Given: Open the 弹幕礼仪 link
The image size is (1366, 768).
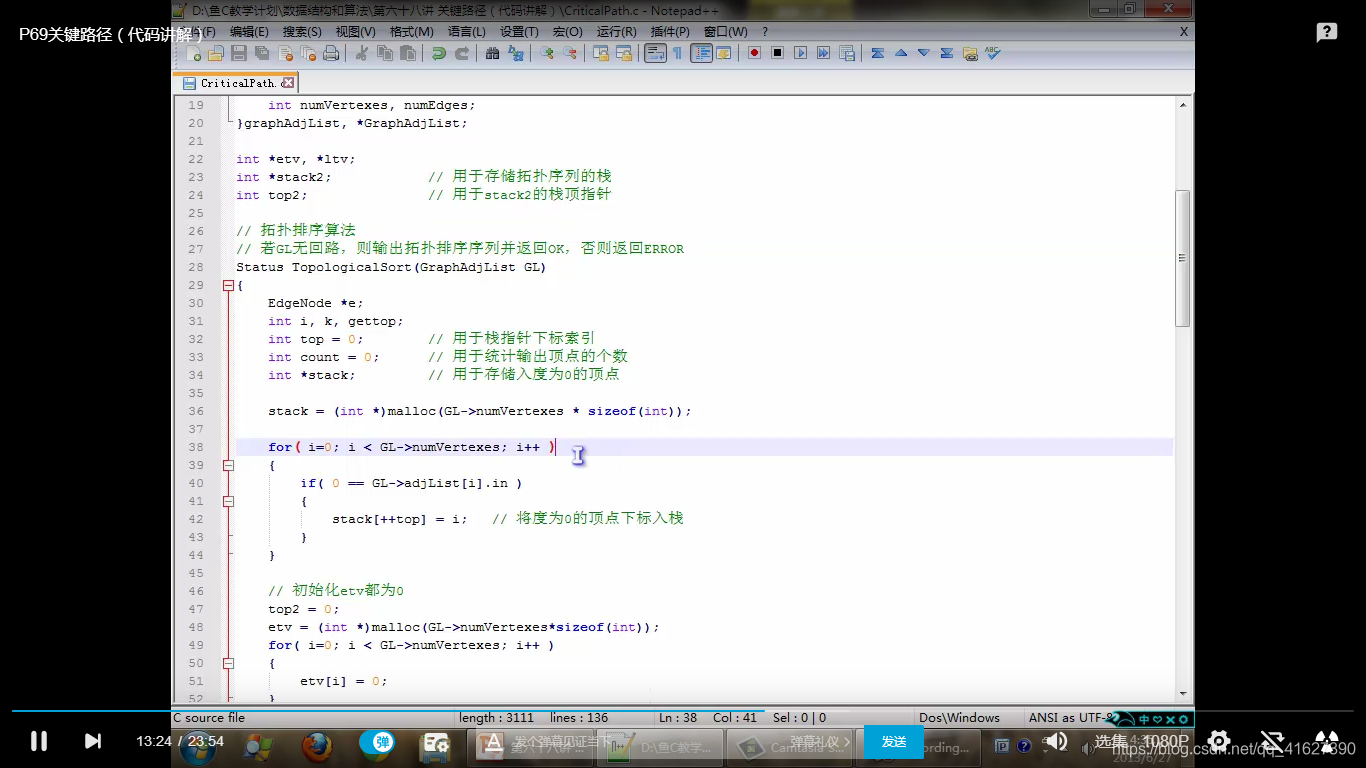Looking at the screenshot, I should pos(820,742).
